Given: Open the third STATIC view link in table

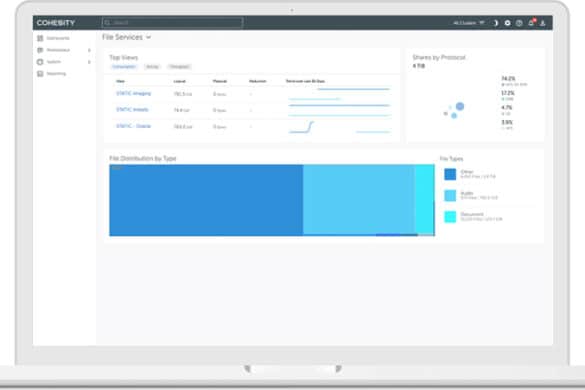Looking at the screenshot, I should click(x=134, y=126).
